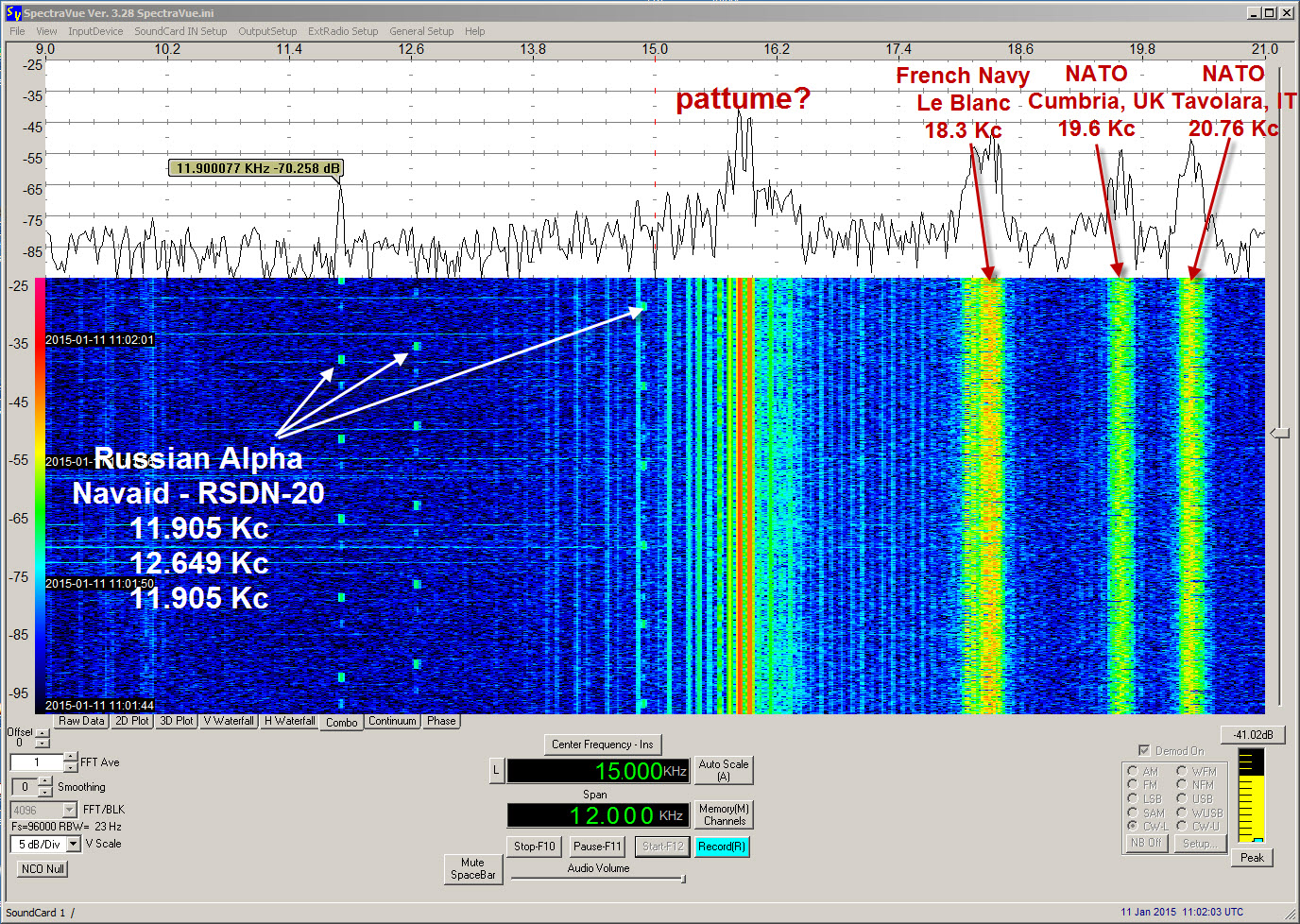Select the Combo display tab
The height and width of the screenshot is (924, 1300).
click(342, 722)
